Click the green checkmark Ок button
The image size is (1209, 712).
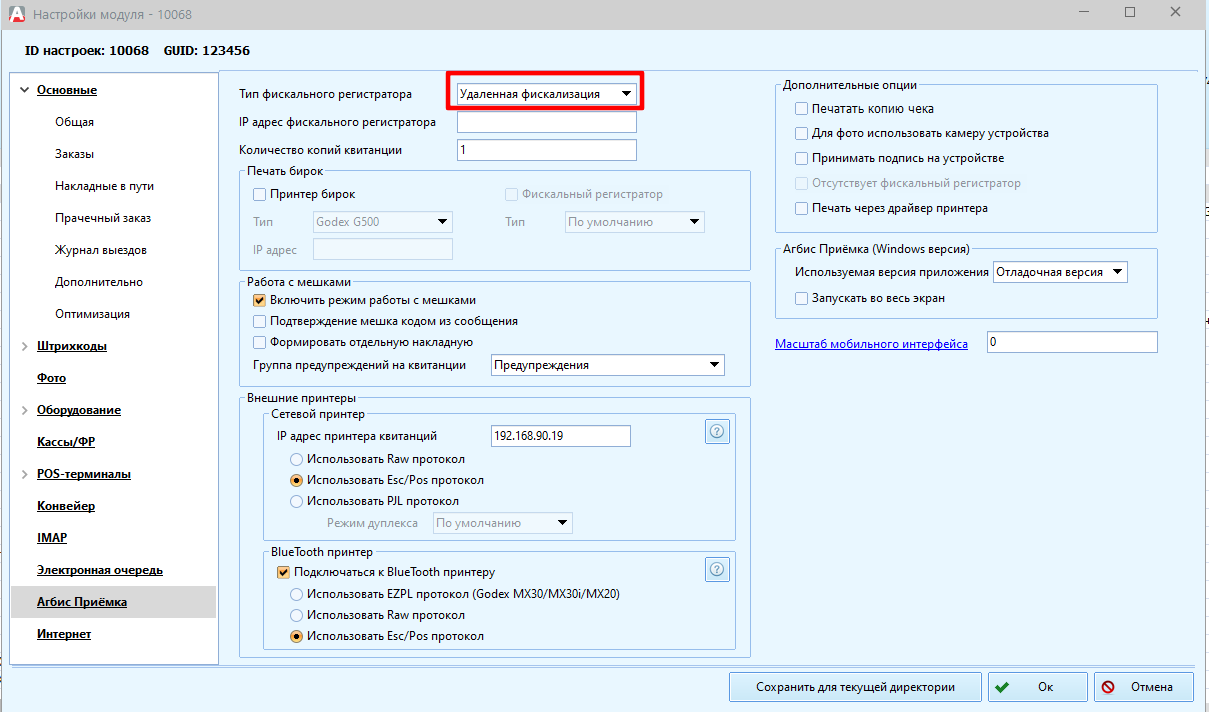(x=1037, y=687)
